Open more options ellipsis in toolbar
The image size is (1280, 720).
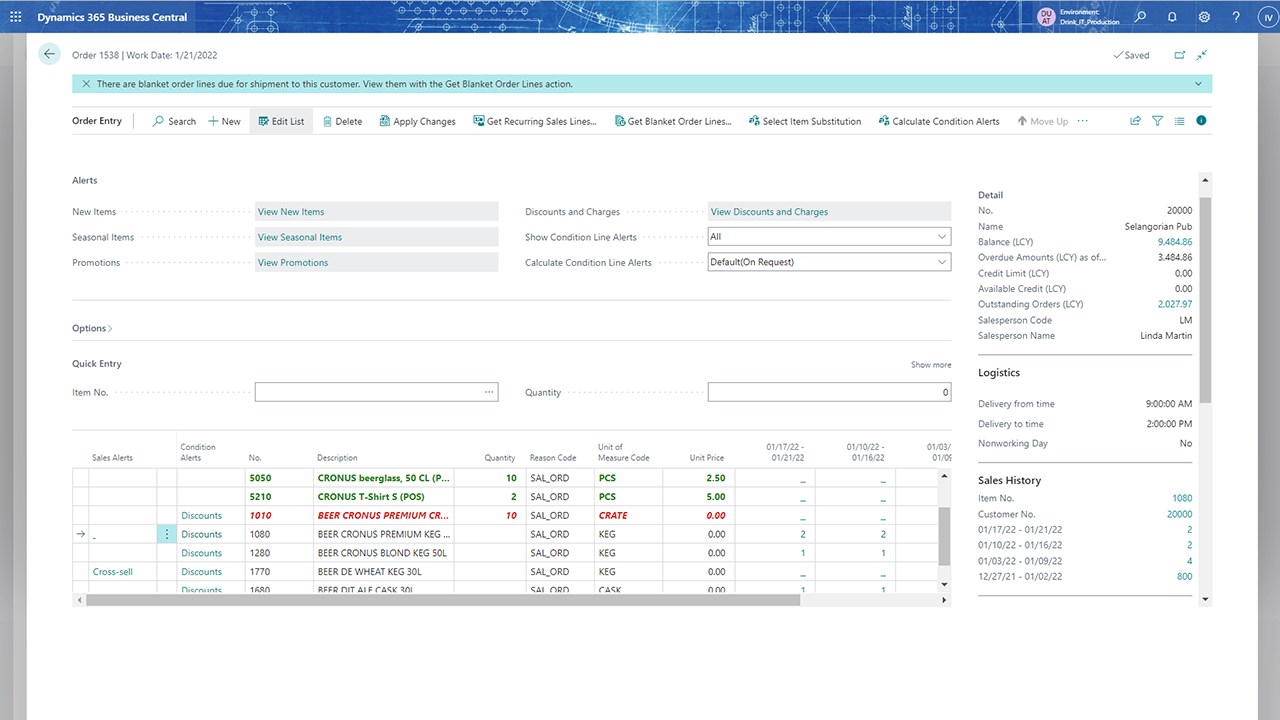(1082, 121)
